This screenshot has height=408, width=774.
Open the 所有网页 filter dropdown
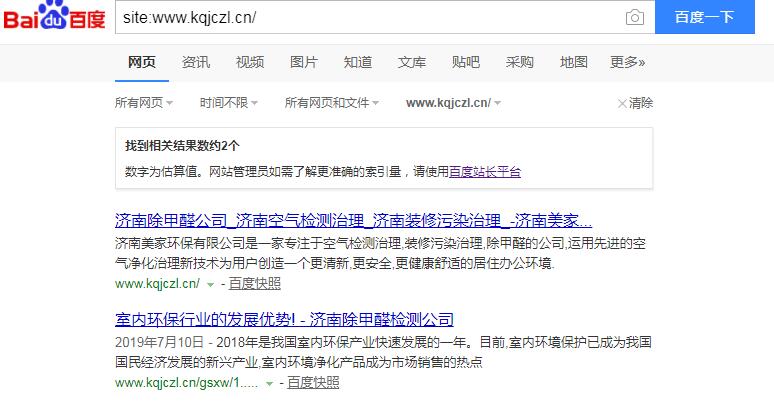pyautogui.click(x=144, y=103)
